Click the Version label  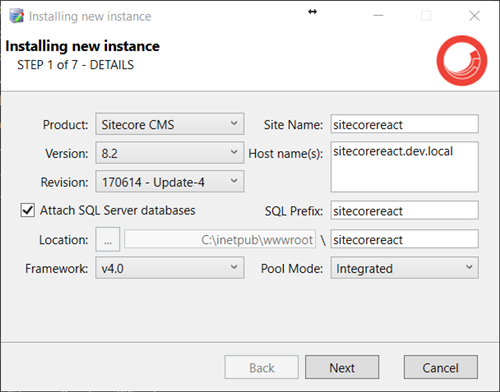pos(67,154)
